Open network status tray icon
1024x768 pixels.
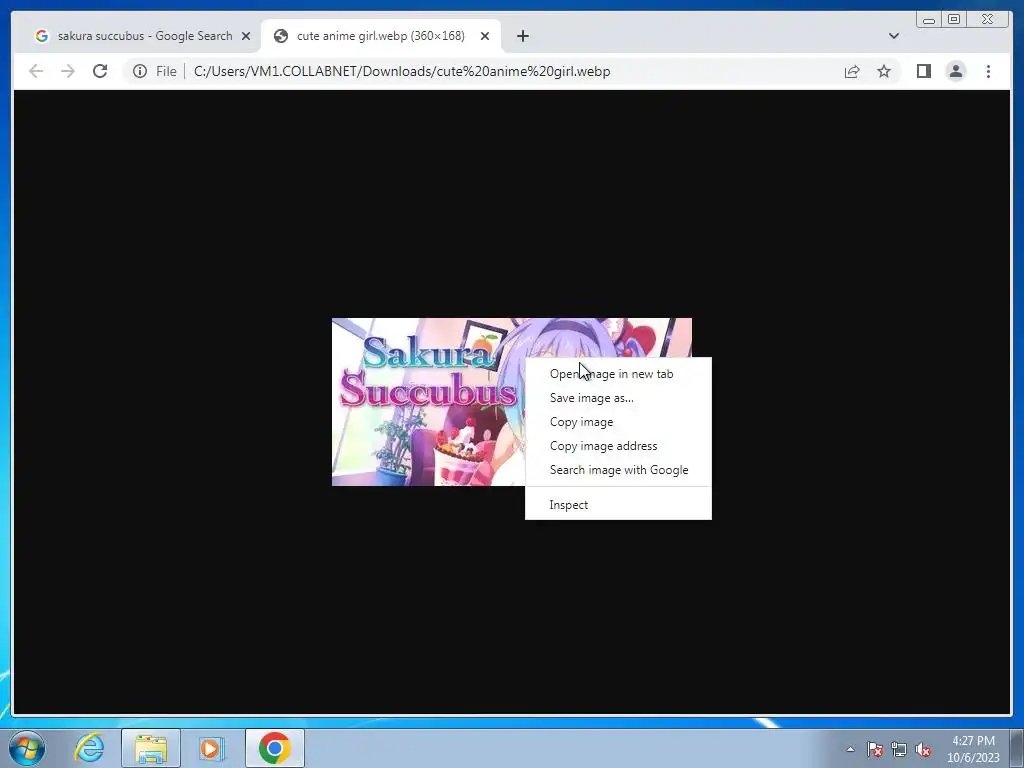click(899, 750)
